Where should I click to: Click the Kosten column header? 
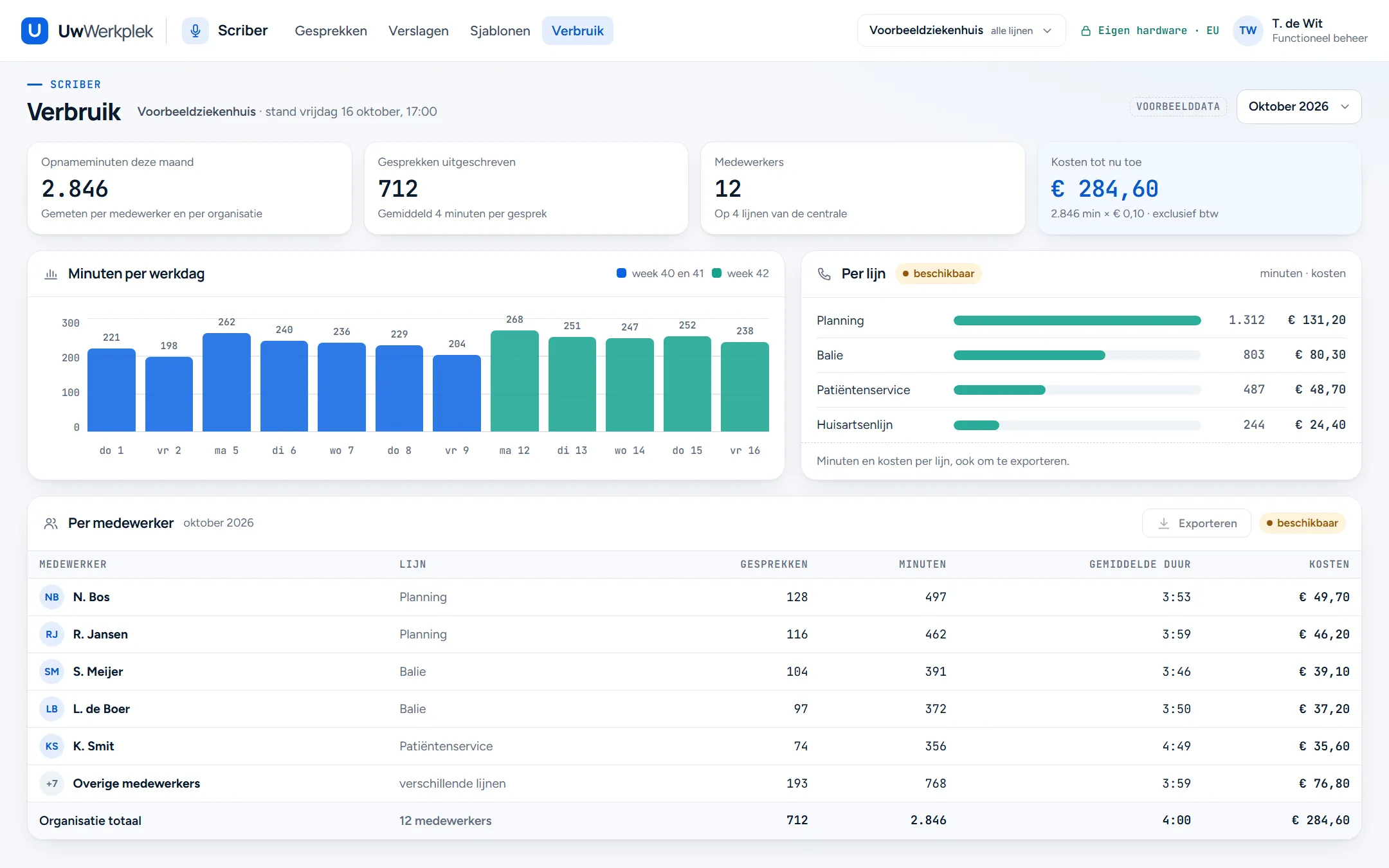tap(1329, 565)
